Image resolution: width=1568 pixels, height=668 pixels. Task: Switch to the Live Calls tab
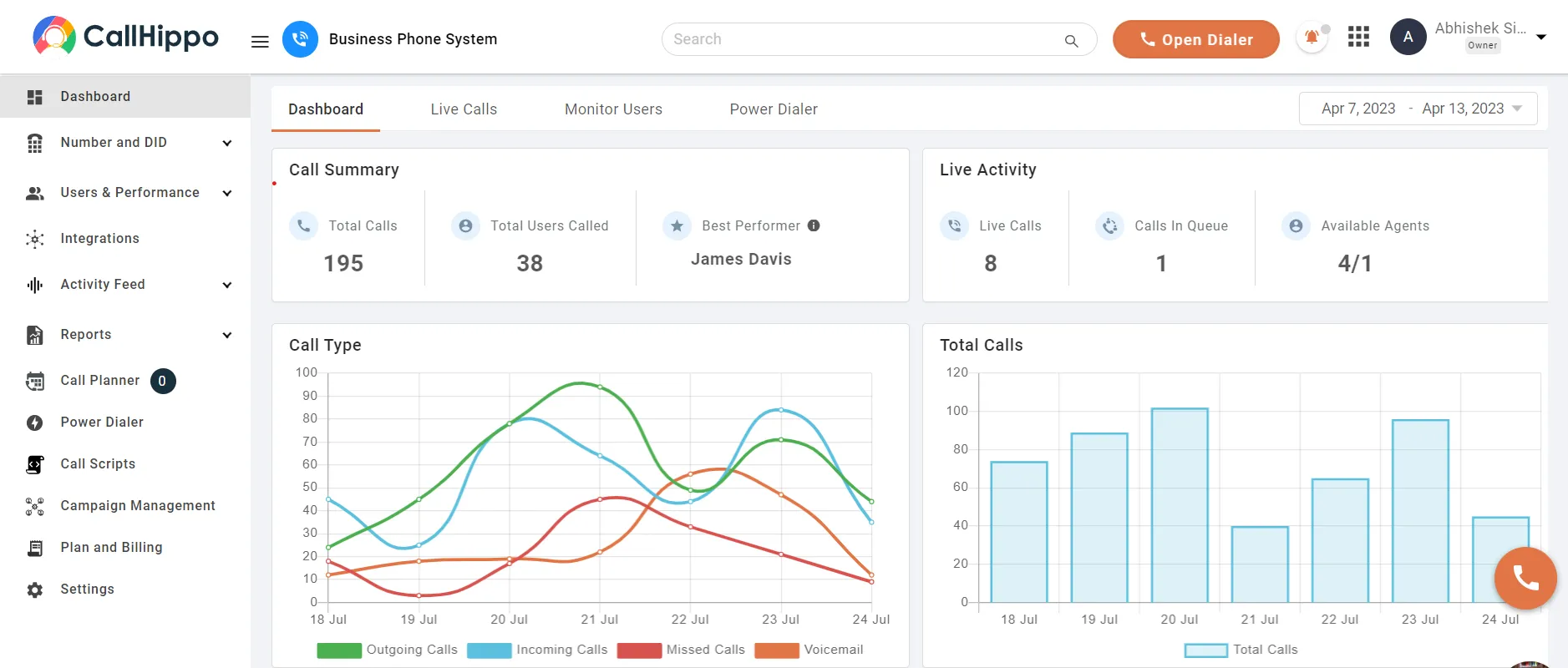[464, 109]
